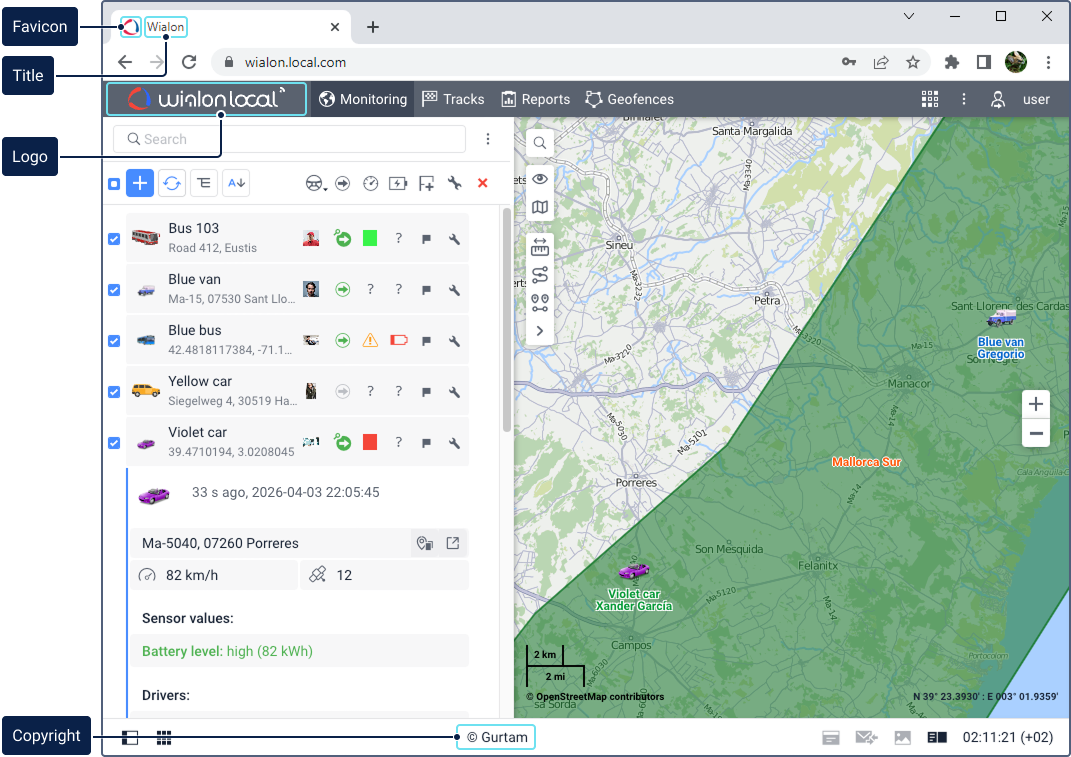This screenshot has width=1071, height=757.
Task: Switch to the Tracks tab
Action: click(453, 99)
